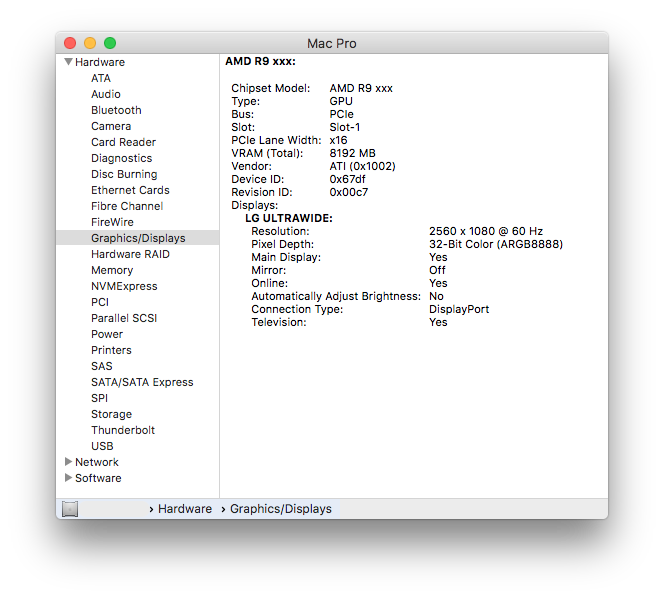Click the 'DisplayPort' connection type value
Image resolution: width=664 pixels, height=599 pixels.
tap(459, 309)
